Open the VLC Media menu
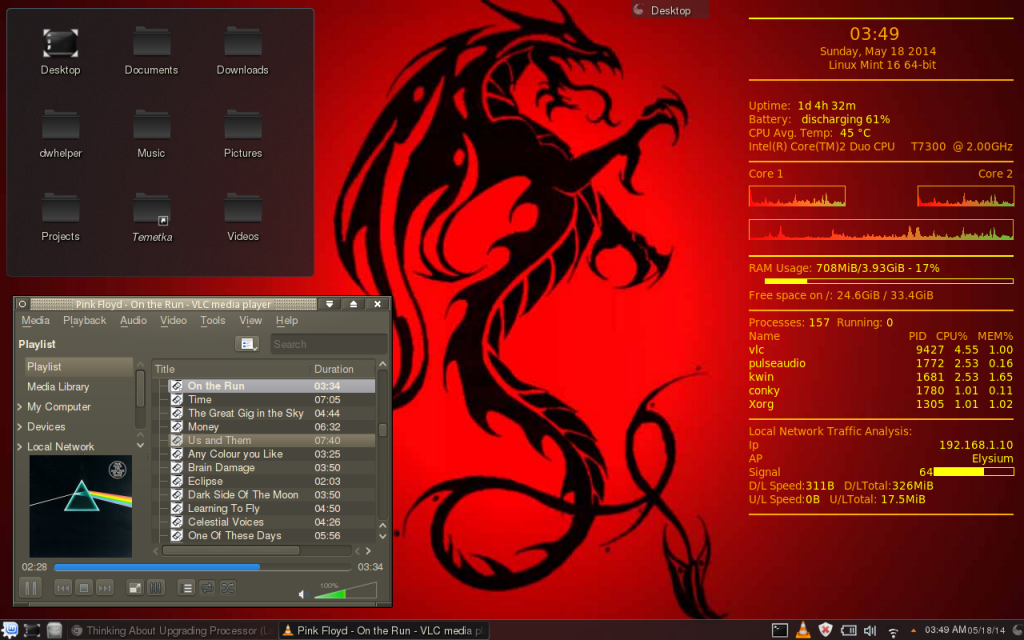 (x=35, y=321)
